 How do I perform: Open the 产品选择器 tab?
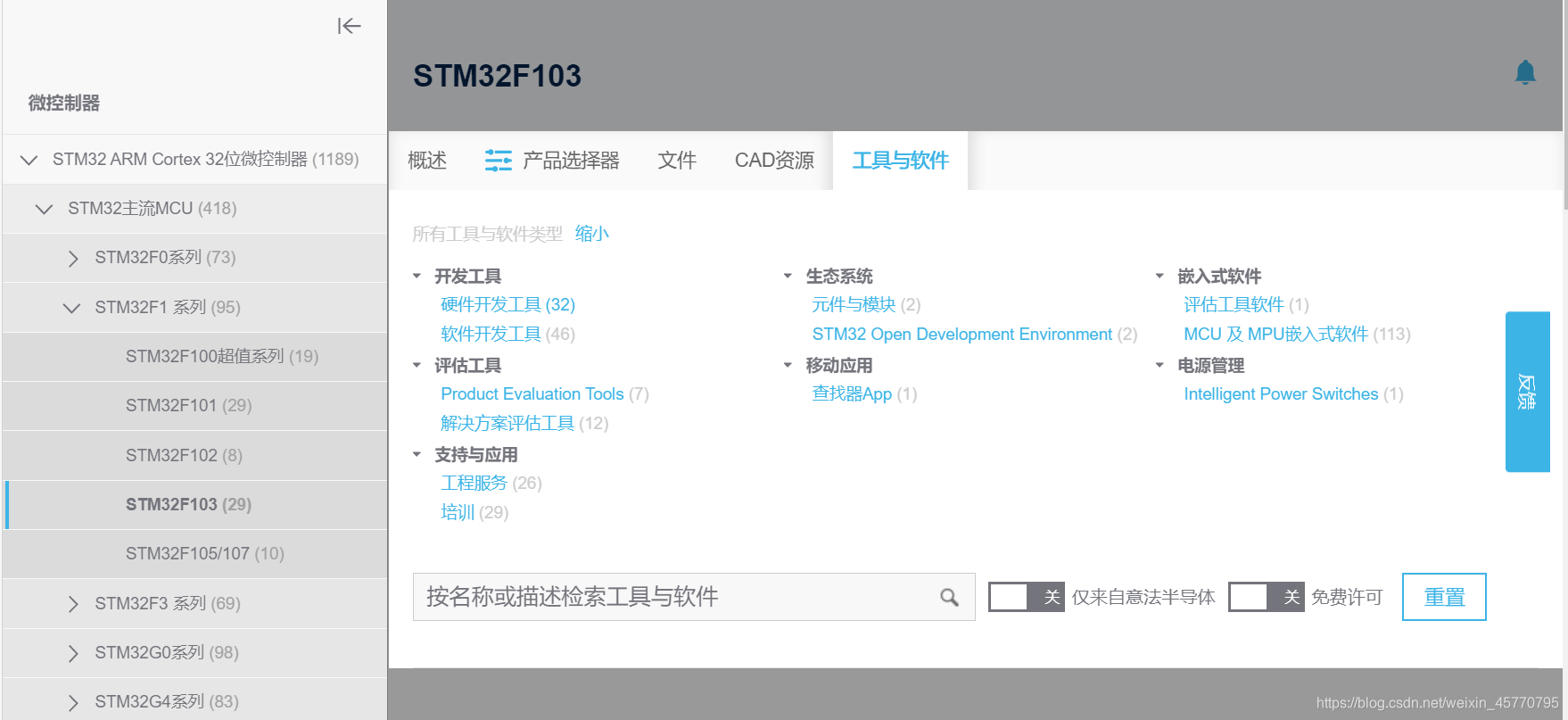(552, 161)
